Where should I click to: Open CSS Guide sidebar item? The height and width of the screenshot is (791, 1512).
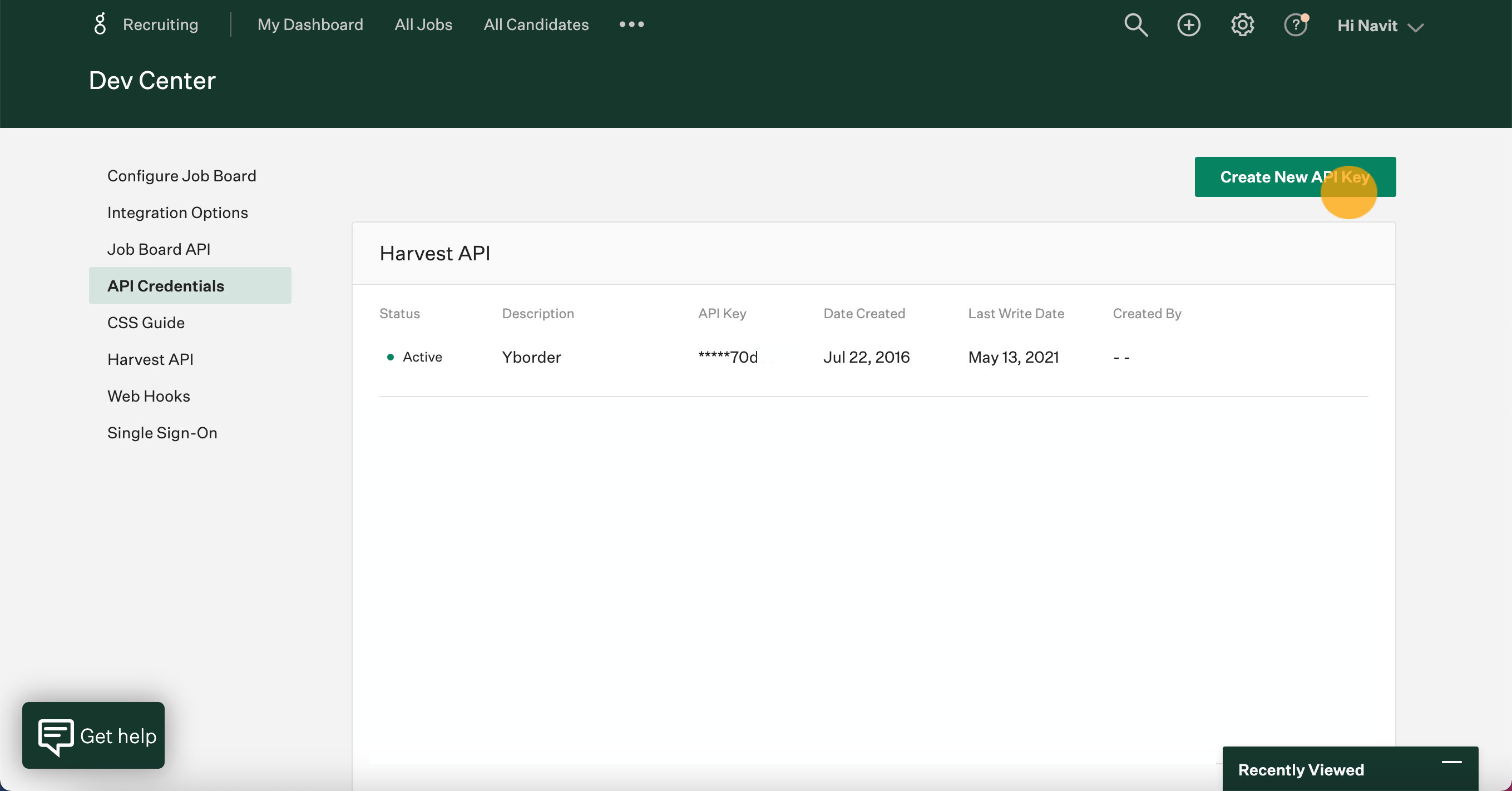[146, 322]
